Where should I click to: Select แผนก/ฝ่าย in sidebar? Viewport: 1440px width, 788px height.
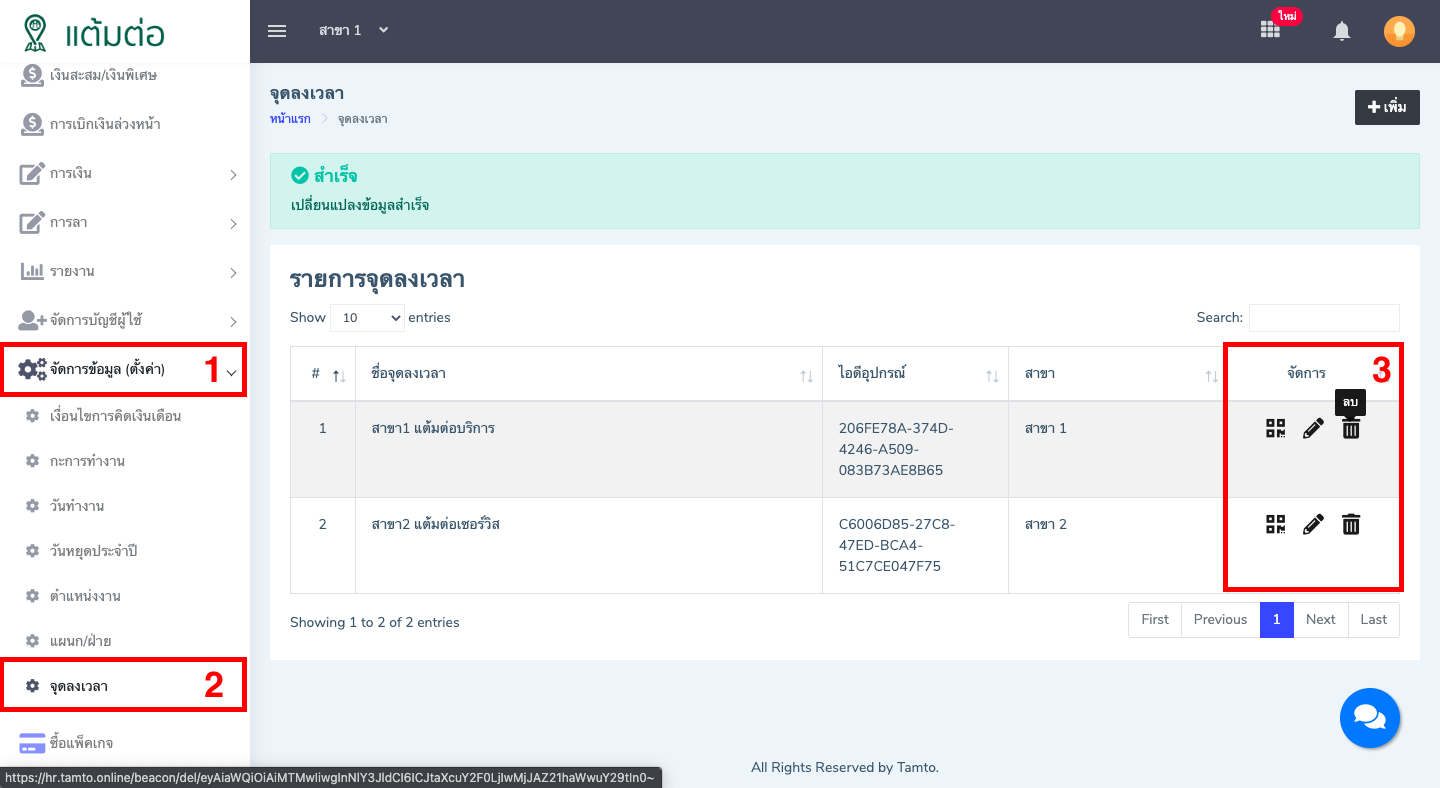(80, 641)
